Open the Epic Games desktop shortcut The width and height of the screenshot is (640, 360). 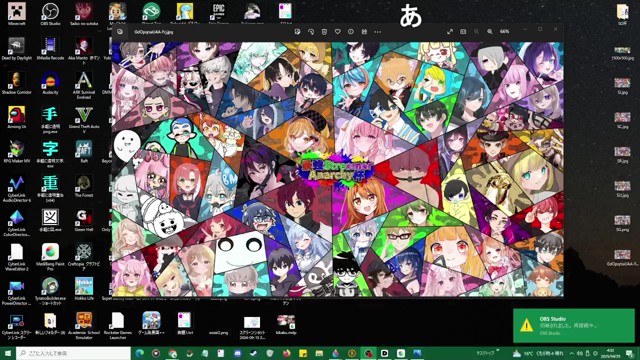pos(218,13)
